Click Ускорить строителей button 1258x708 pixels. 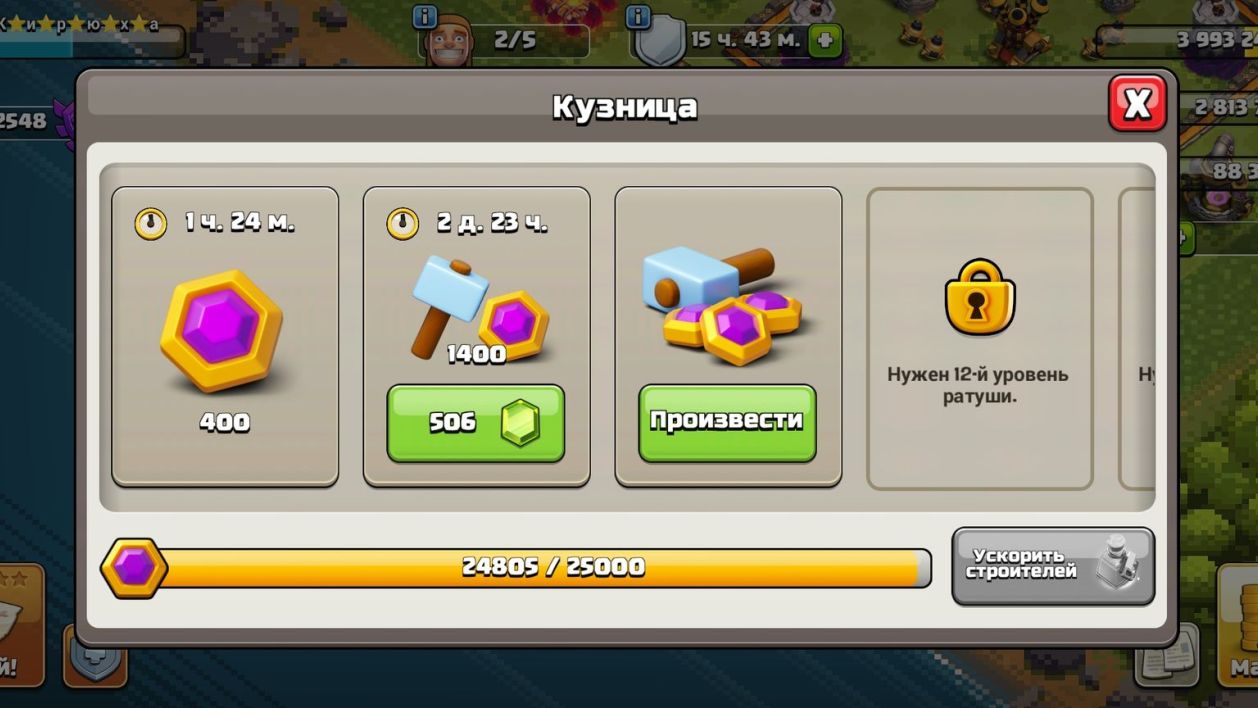[x=1053, y=567]
